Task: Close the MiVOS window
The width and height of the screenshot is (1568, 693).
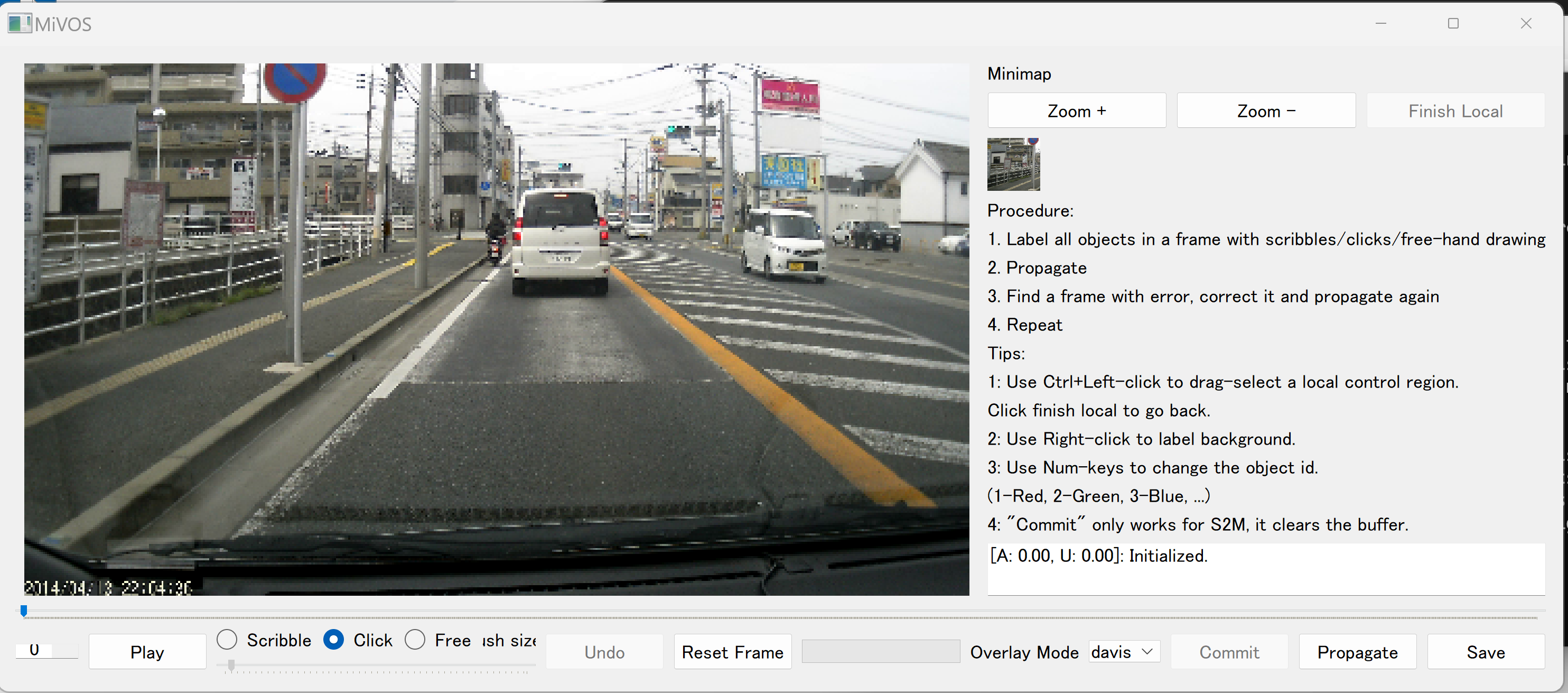Action: coord(1525,24)
